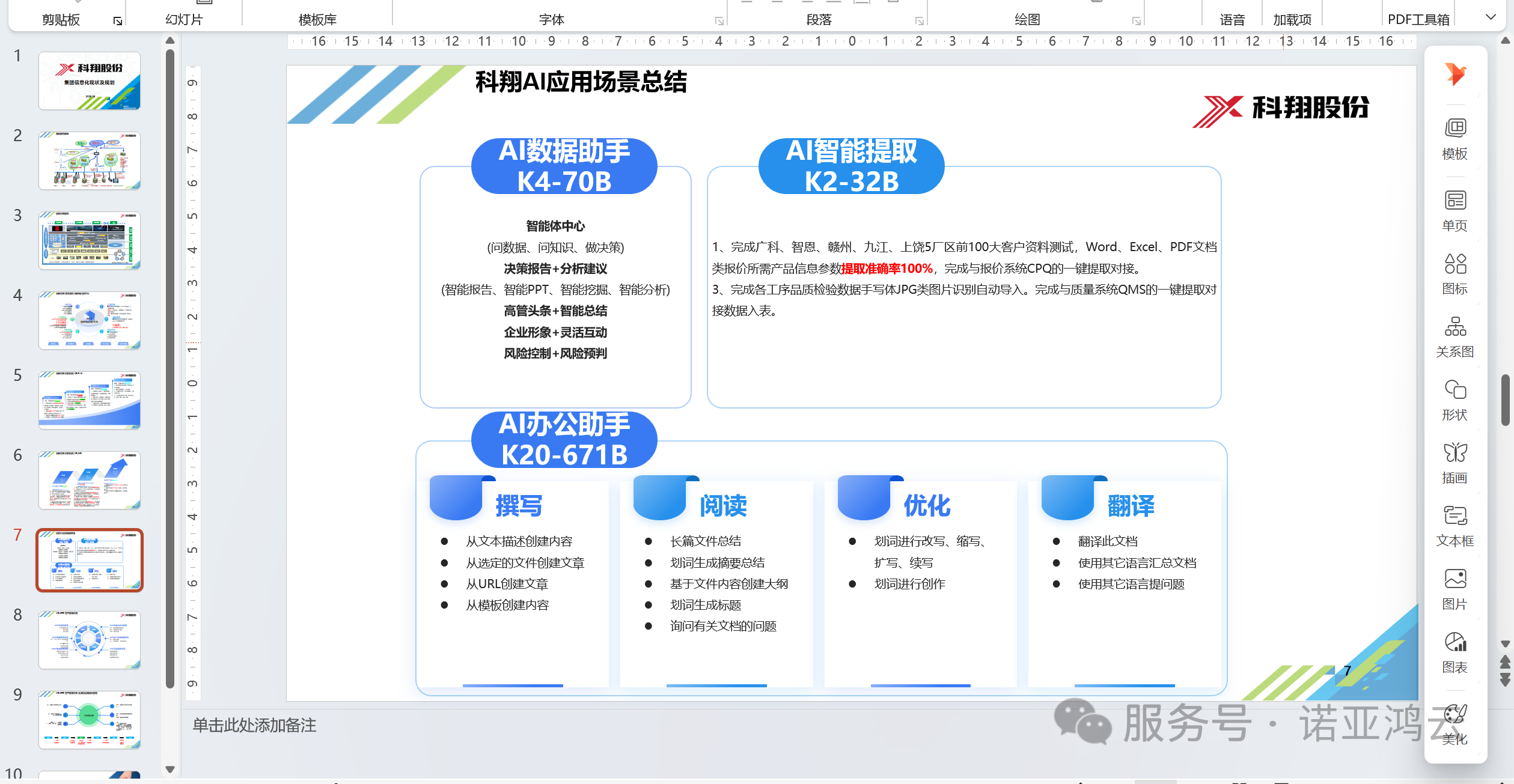Click the 幻灯片 ribbon group label
The width and height of the screenshot is (1514, 784).
tap(184, 20)
